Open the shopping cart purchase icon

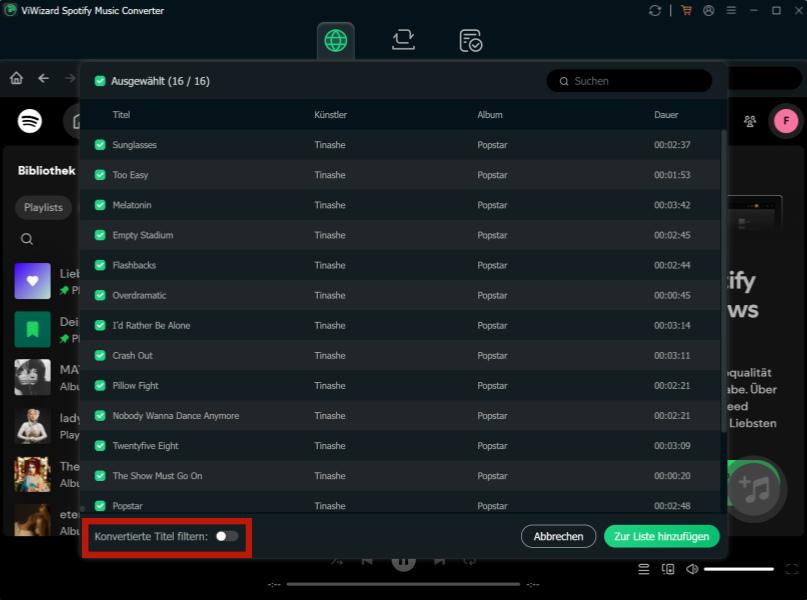(686, 10)
